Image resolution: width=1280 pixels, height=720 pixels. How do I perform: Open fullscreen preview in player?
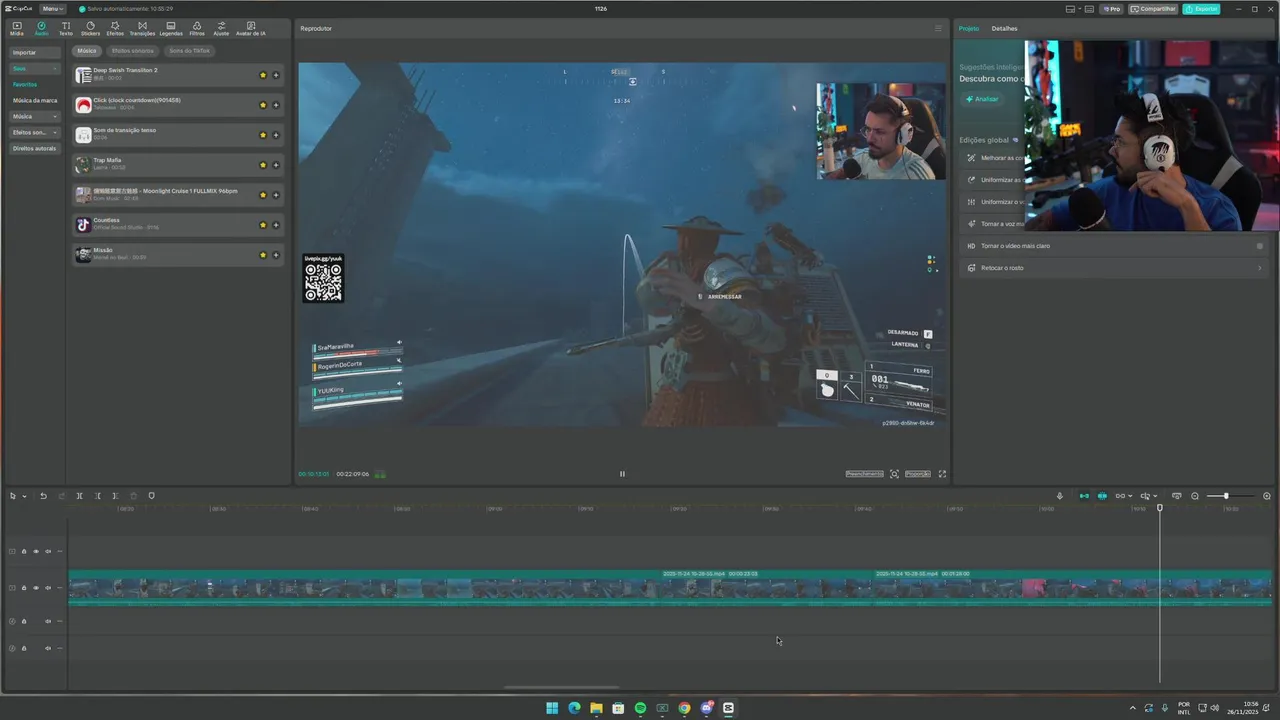click(942, 474)
